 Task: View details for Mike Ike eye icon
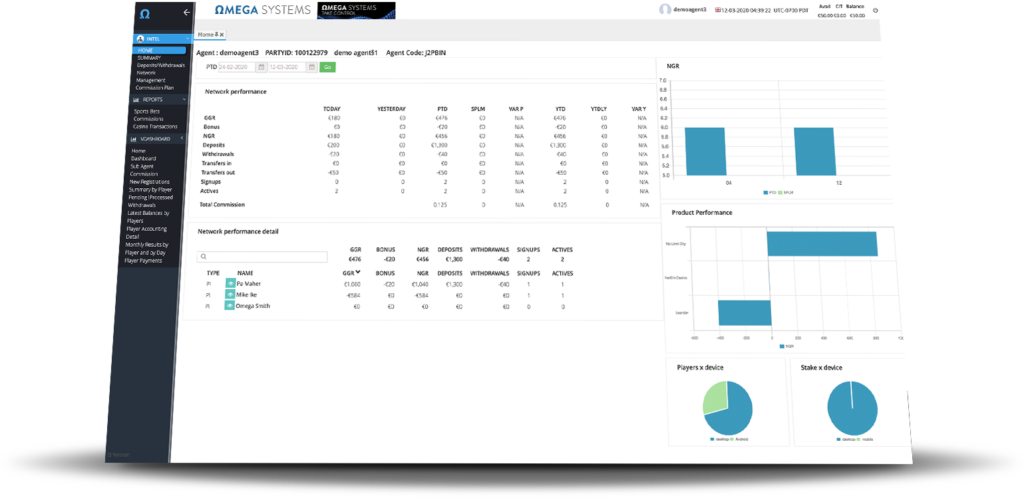point(230,294)
